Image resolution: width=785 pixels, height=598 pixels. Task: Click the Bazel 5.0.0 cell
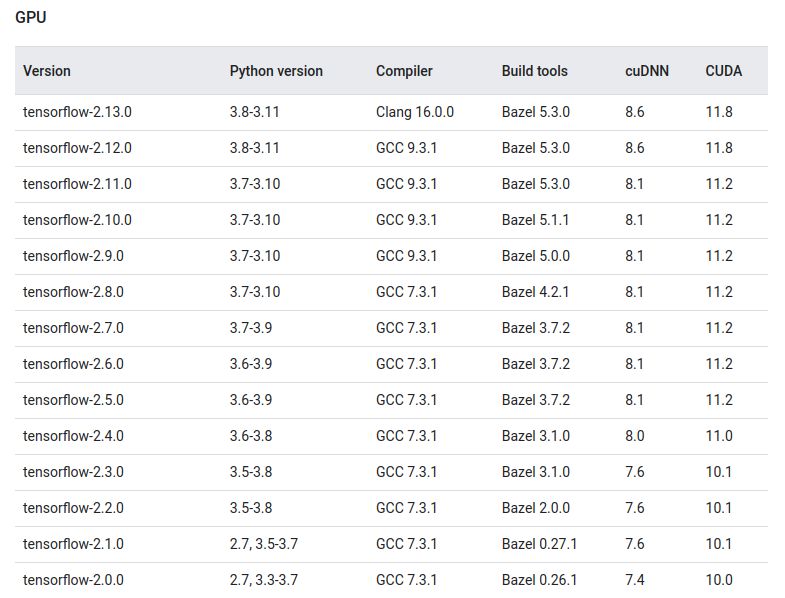tap(535, 256)
